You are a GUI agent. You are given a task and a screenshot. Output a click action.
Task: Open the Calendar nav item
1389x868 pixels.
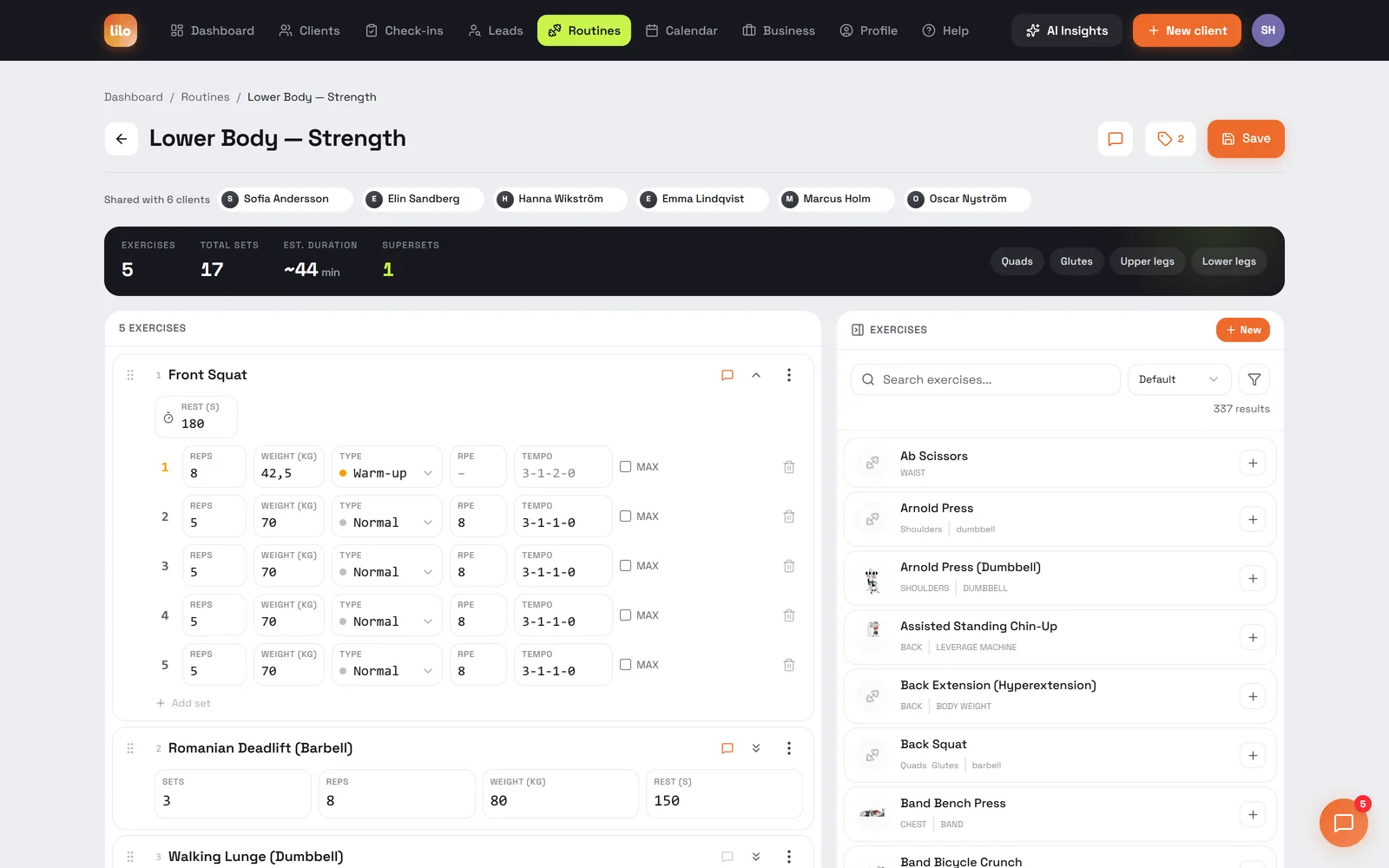[x=682, y=30]
